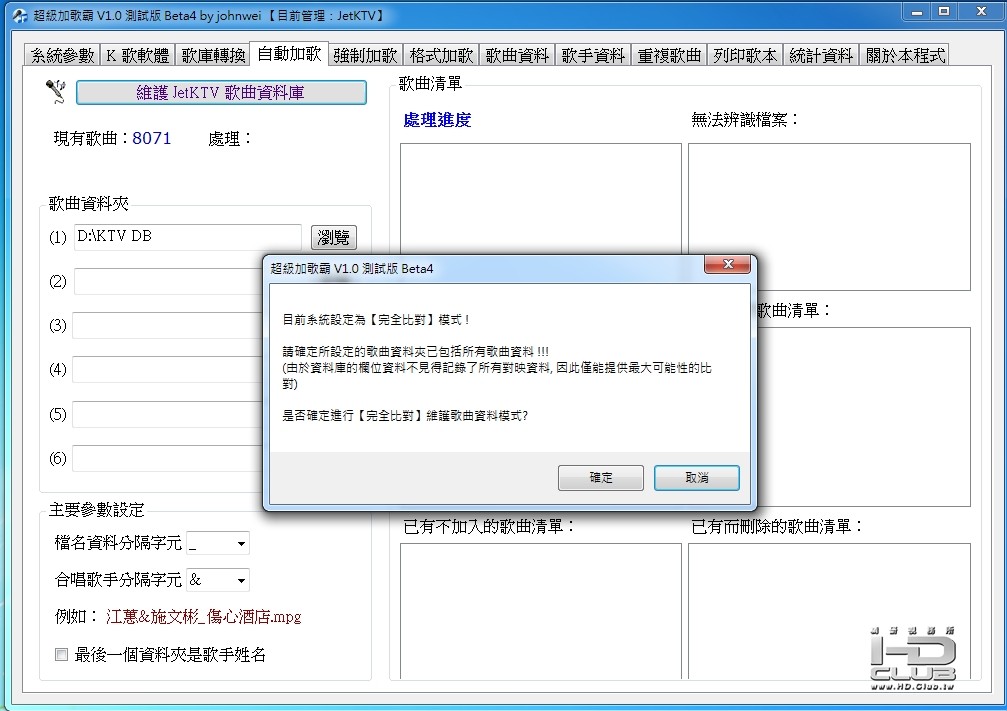The image size is (1007, 711).
Task: Minimize the main window
Action: [x=916, y=12]
